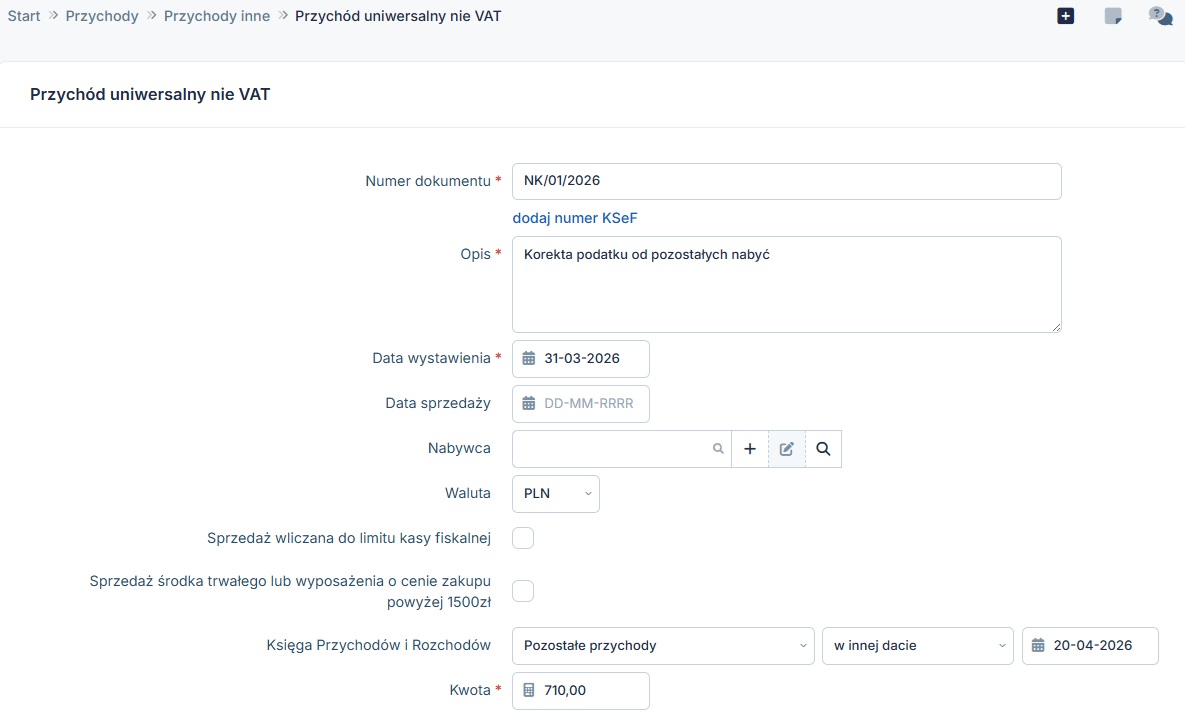This screenshot has height=724, width=1185.
Task: Click calculator icon in Kwota field
Action: pyautogui.click(x=529, y=690)
